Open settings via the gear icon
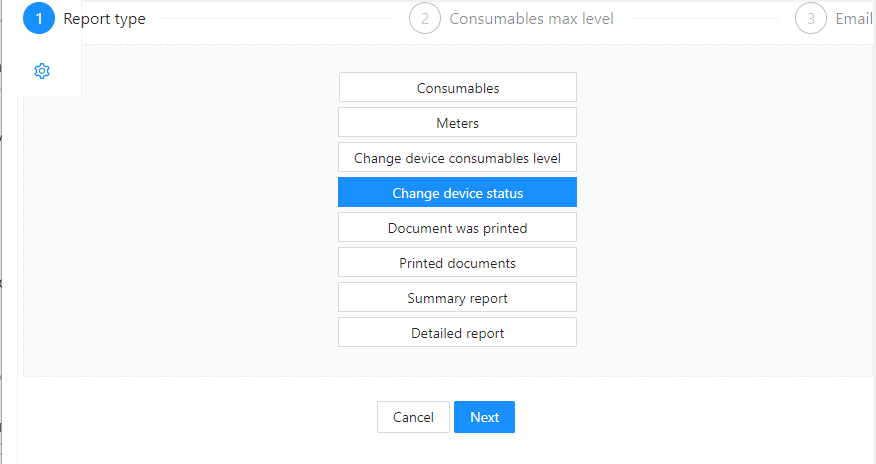This screenshot has height=464, width=876. click(x=42, y=71)
